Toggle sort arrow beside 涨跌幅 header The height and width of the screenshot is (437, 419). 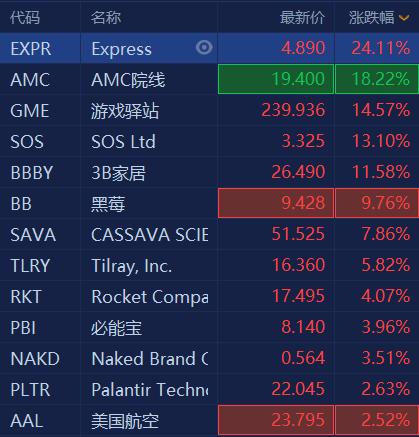tap(404, 18)
